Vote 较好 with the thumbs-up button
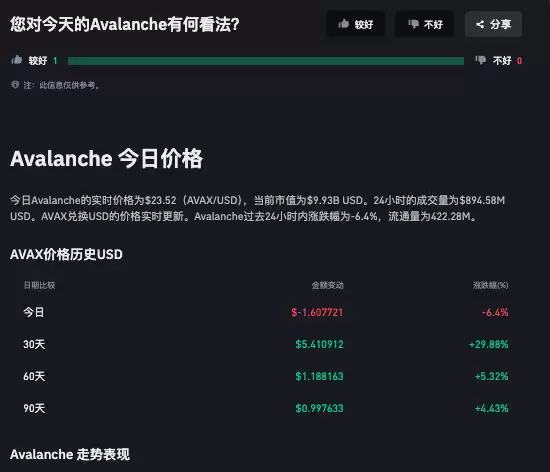Image resolution: width=550 pixels, height=472 pixels. 355,24
